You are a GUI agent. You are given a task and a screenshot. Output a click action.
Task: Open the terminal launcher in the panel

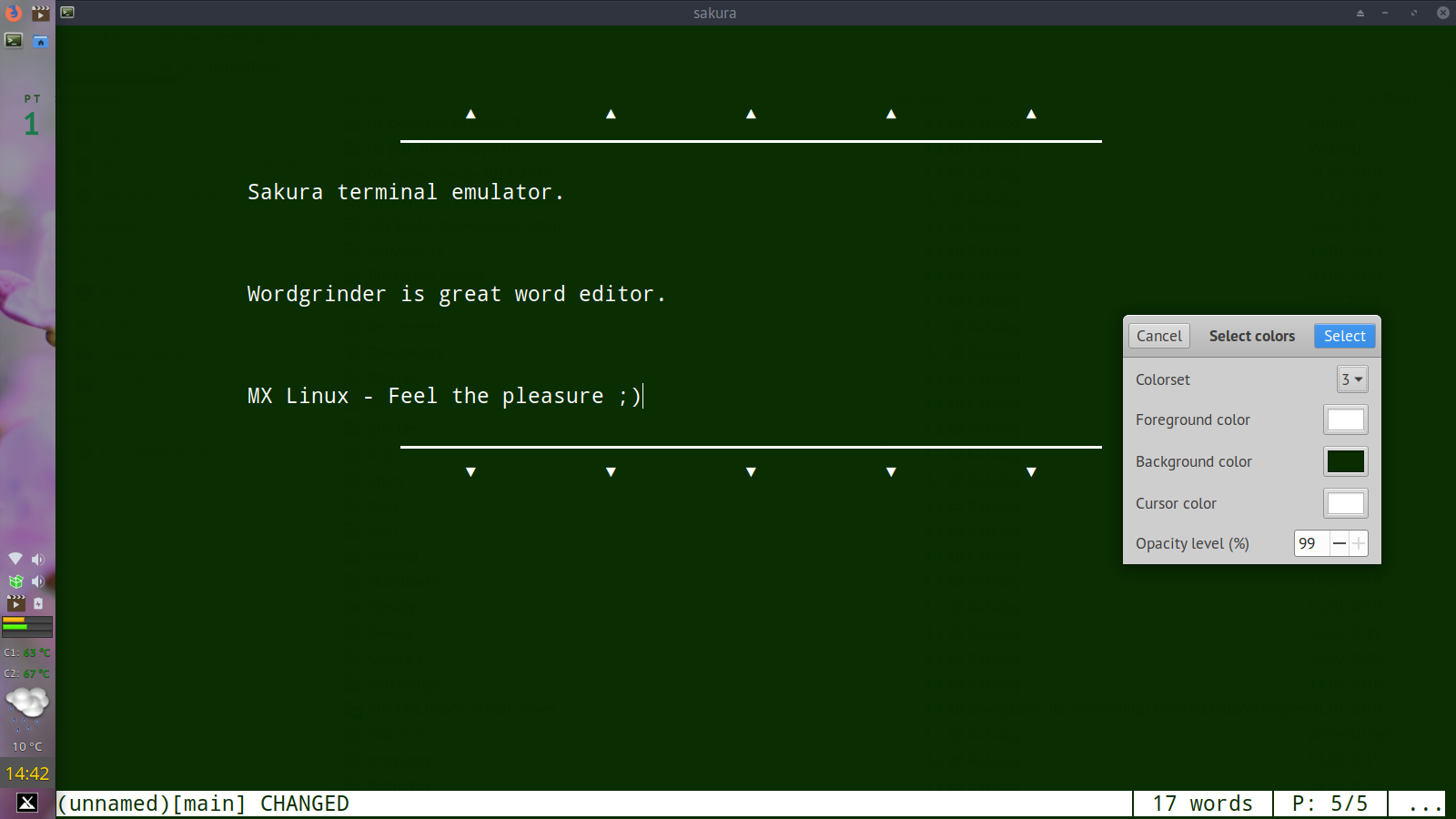[14, 40]
